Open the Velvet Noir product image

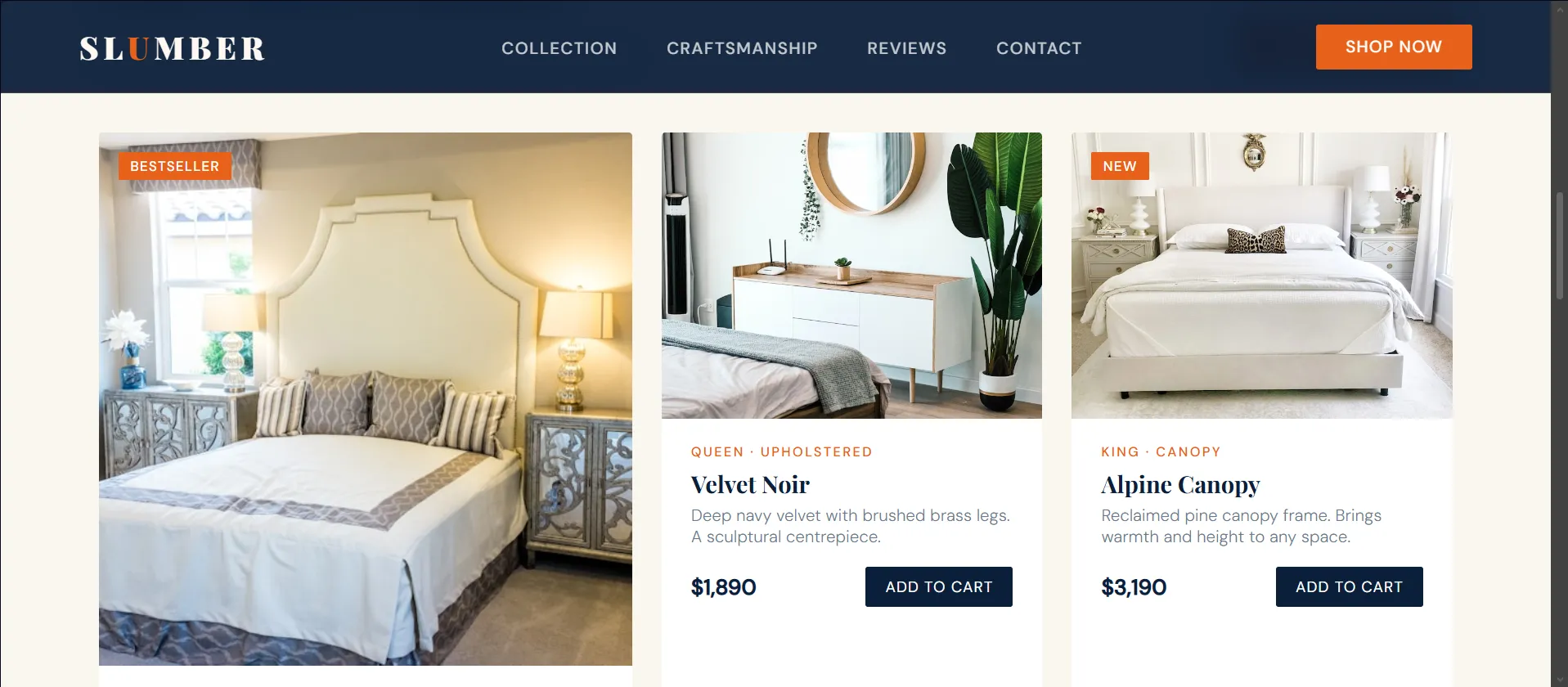pos(851,276)
